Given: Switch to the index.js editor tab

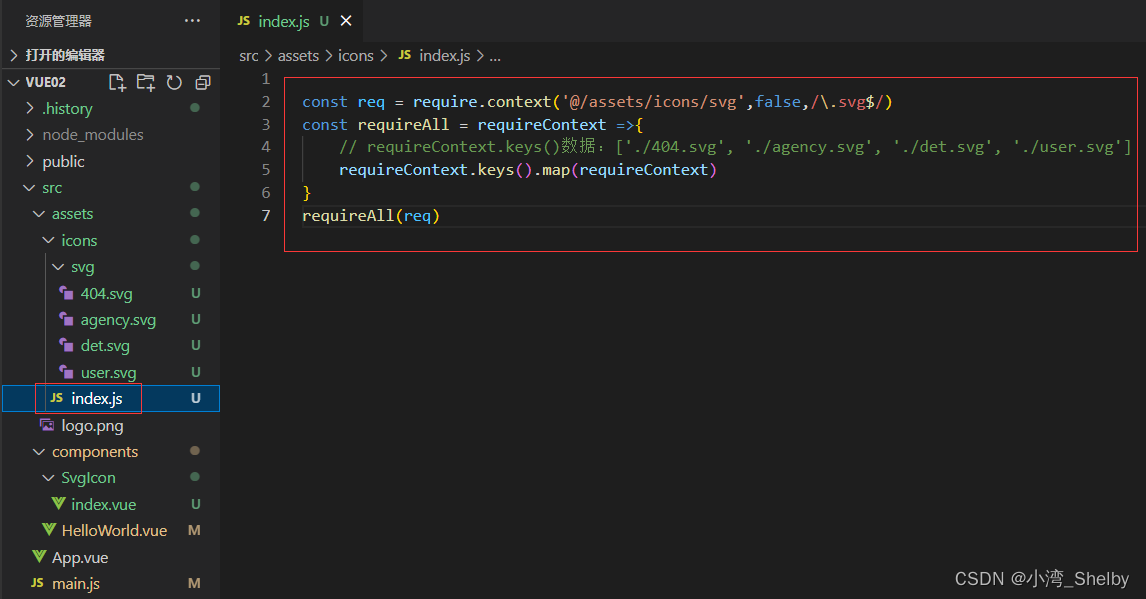Looking at the screenshot, I should 283,21.
